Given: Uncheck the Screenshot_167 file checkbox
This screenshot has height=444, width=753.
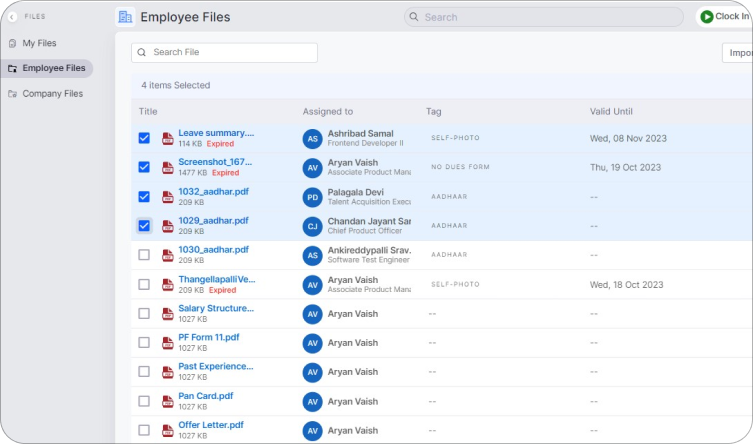Looking at the screenshot, I should [144, 167].
